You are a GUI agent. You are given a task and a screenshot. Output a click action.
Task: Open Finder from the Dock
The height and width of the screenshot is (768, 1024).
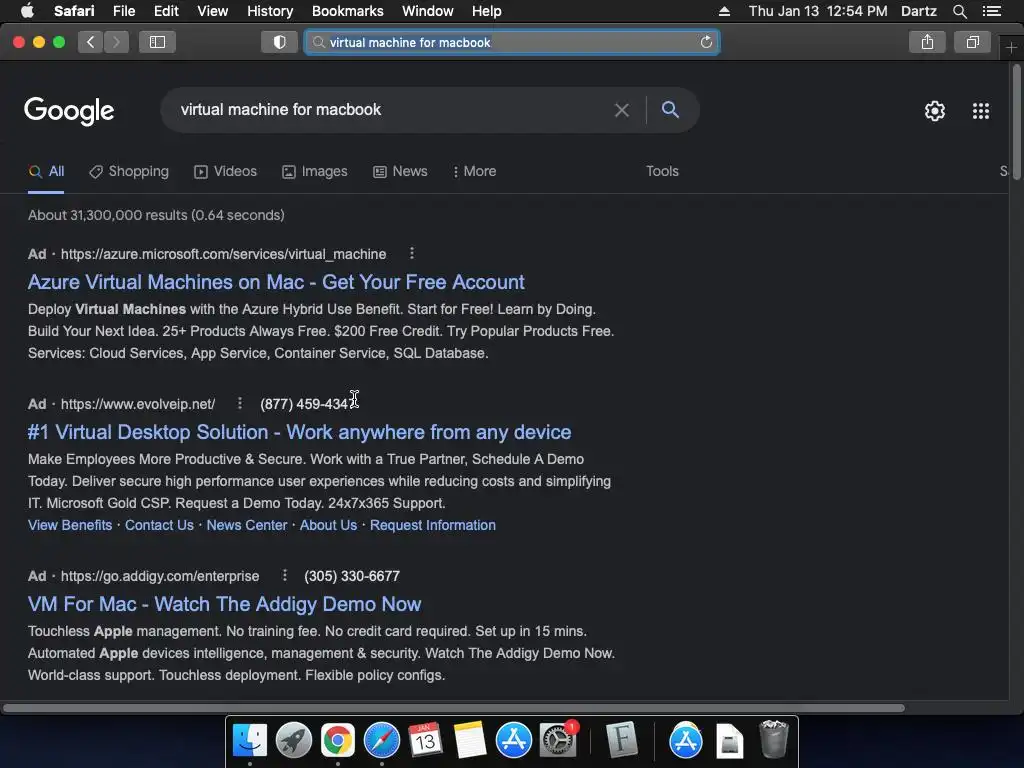(x=250, y=741)
